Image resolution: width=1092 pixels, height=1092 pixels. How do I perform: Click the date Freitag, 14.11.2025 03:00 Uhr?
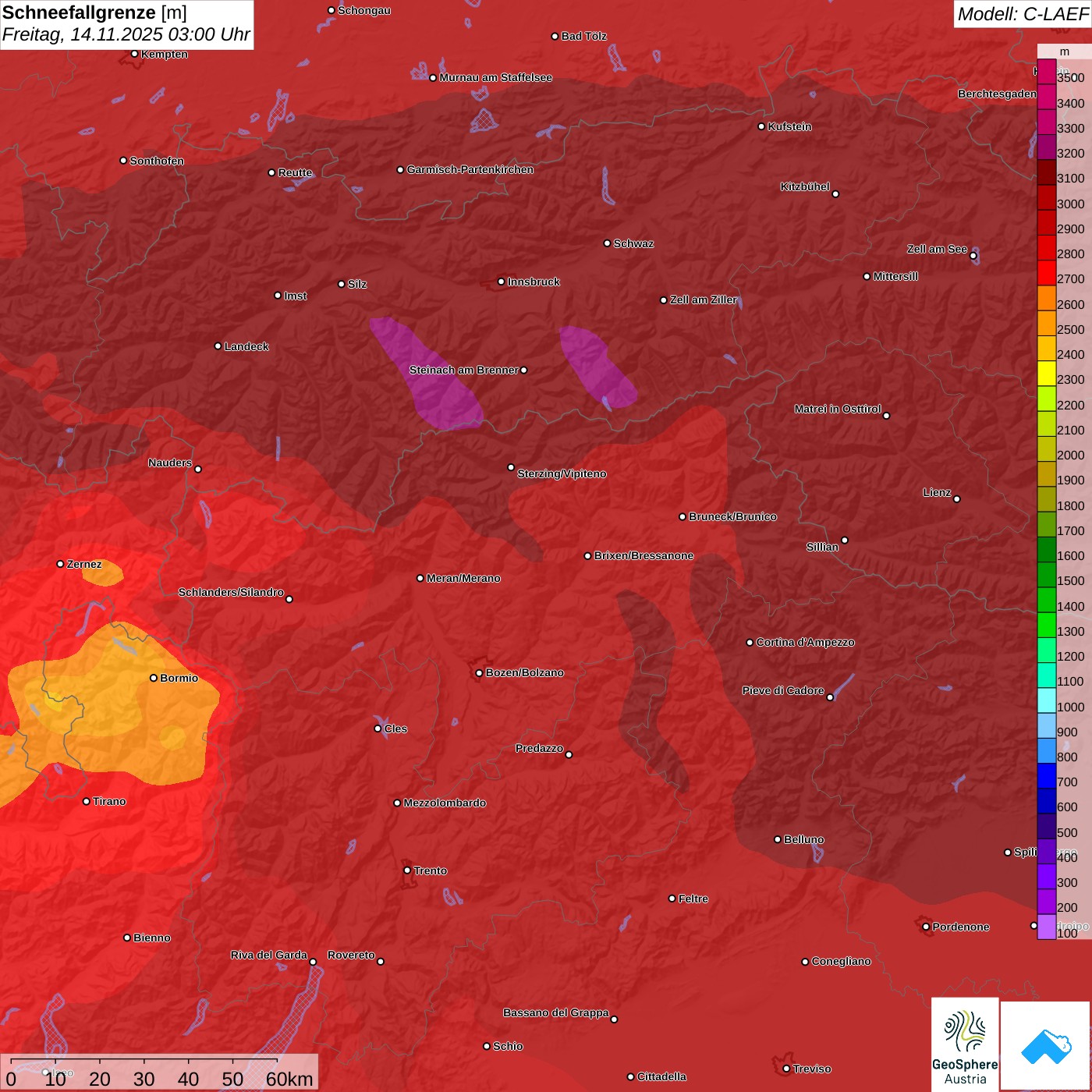126,35
